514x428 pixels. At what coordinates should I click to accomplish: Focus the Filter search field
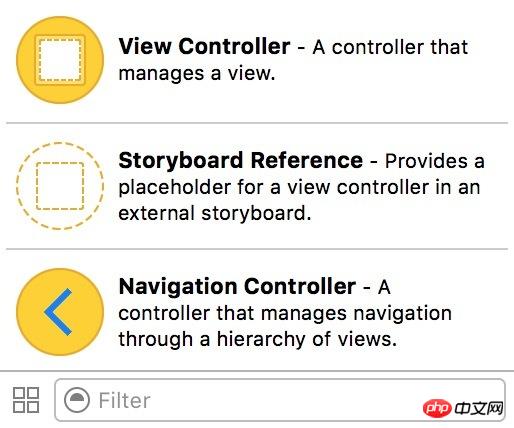[280, 400]
